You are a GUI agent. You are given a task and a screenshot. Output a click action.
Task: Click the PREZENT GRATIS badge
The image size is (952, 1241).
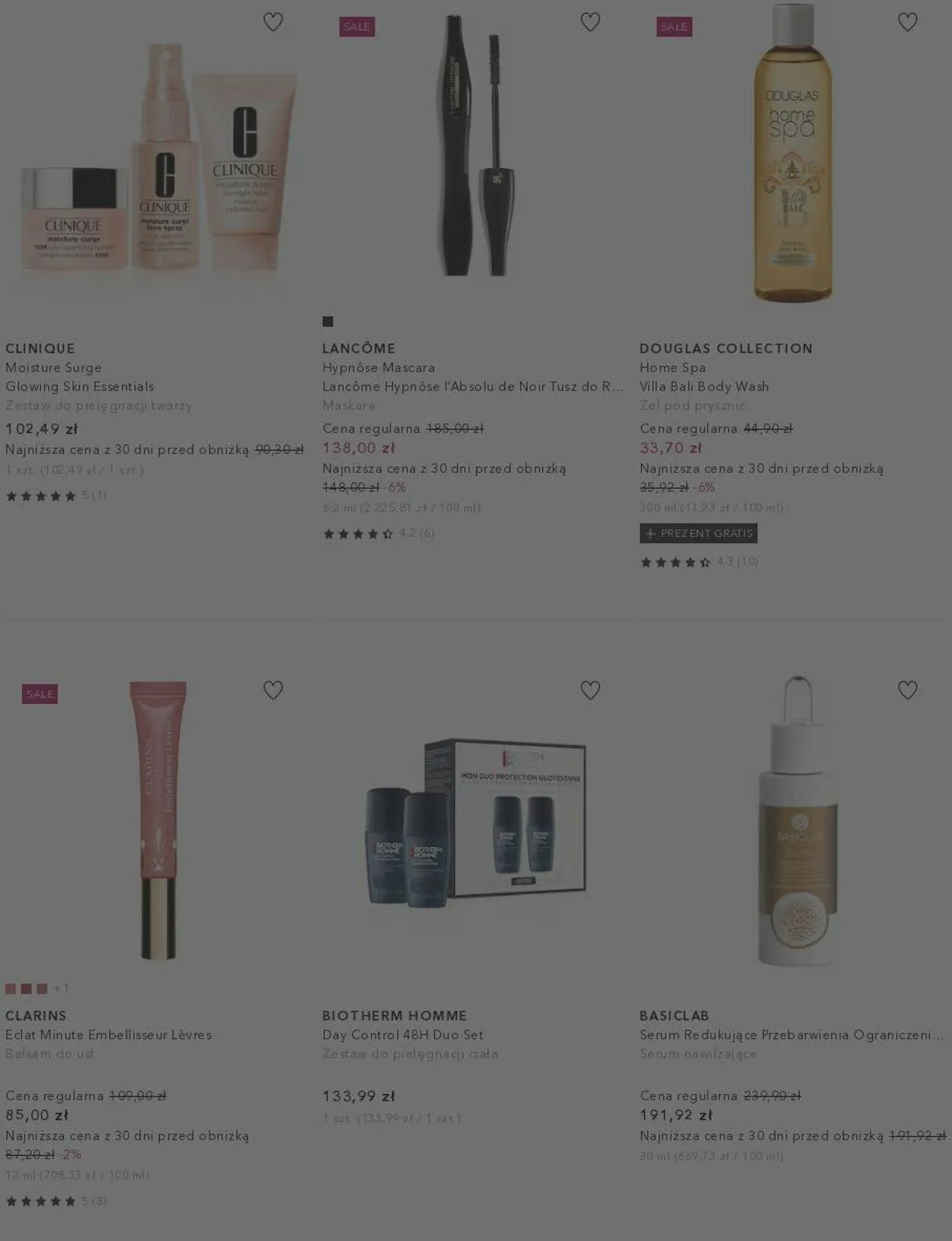tap(698, 533)
